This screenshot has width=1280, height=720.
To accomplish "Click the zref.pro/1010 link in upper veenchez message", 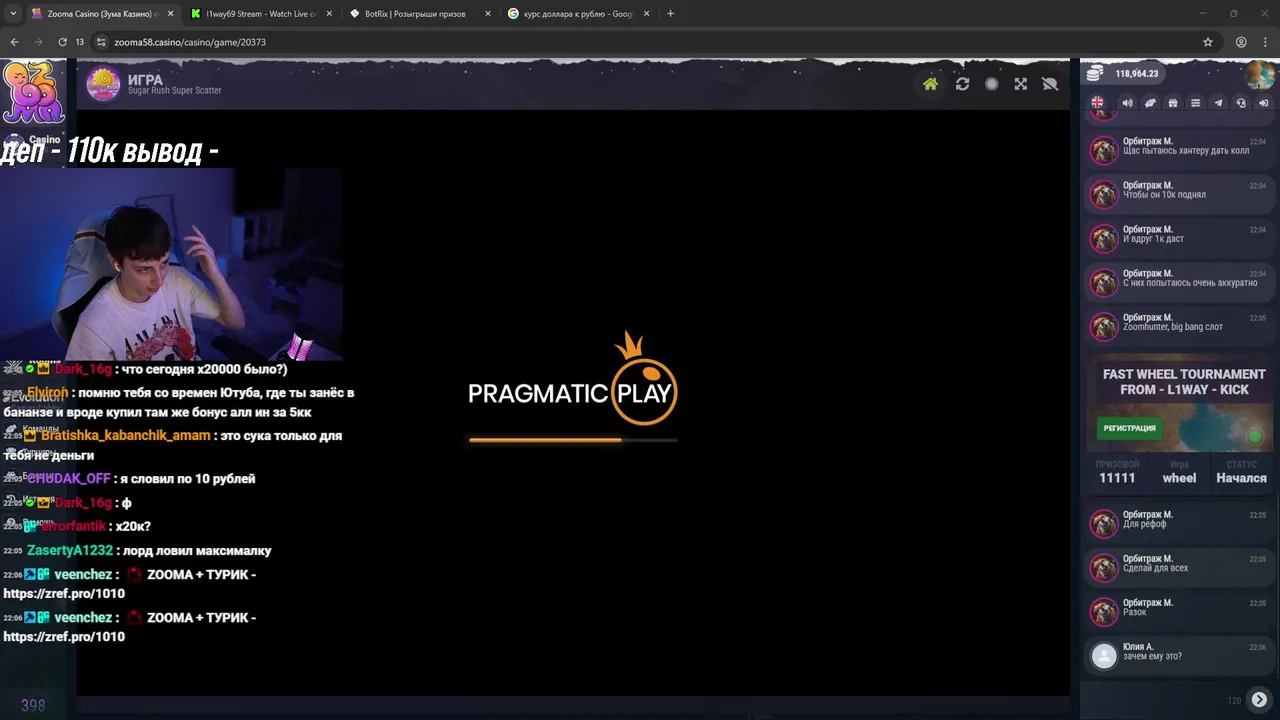I will [64, 593].
